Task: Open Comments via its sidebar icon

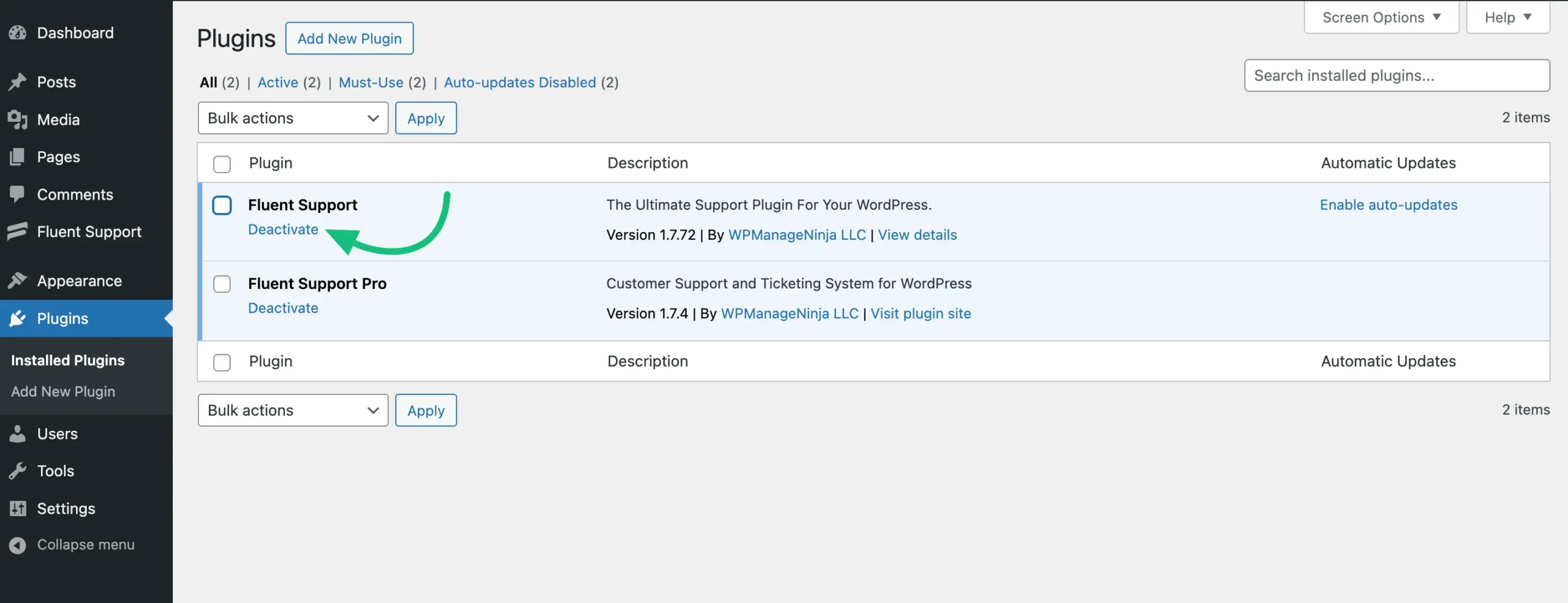Action: coord(18,194)
